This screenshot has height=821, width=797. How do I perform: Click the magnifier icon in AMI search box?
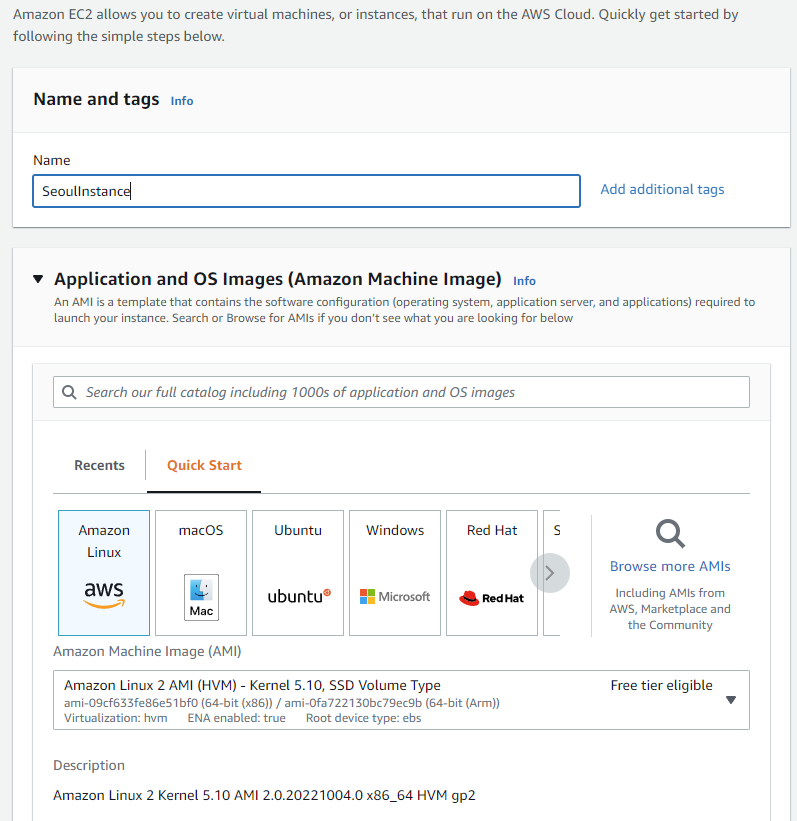click(69, 392)
